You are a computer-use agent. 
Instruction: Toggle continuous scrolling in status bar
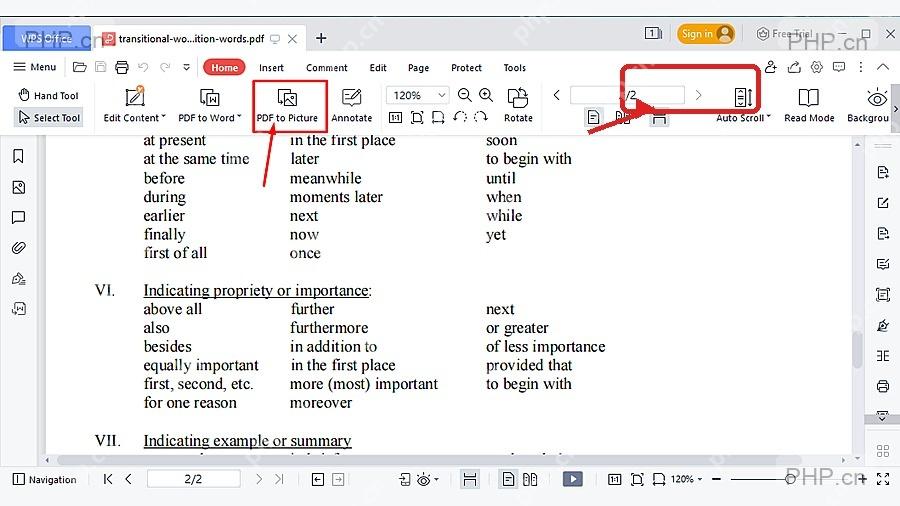470,479
